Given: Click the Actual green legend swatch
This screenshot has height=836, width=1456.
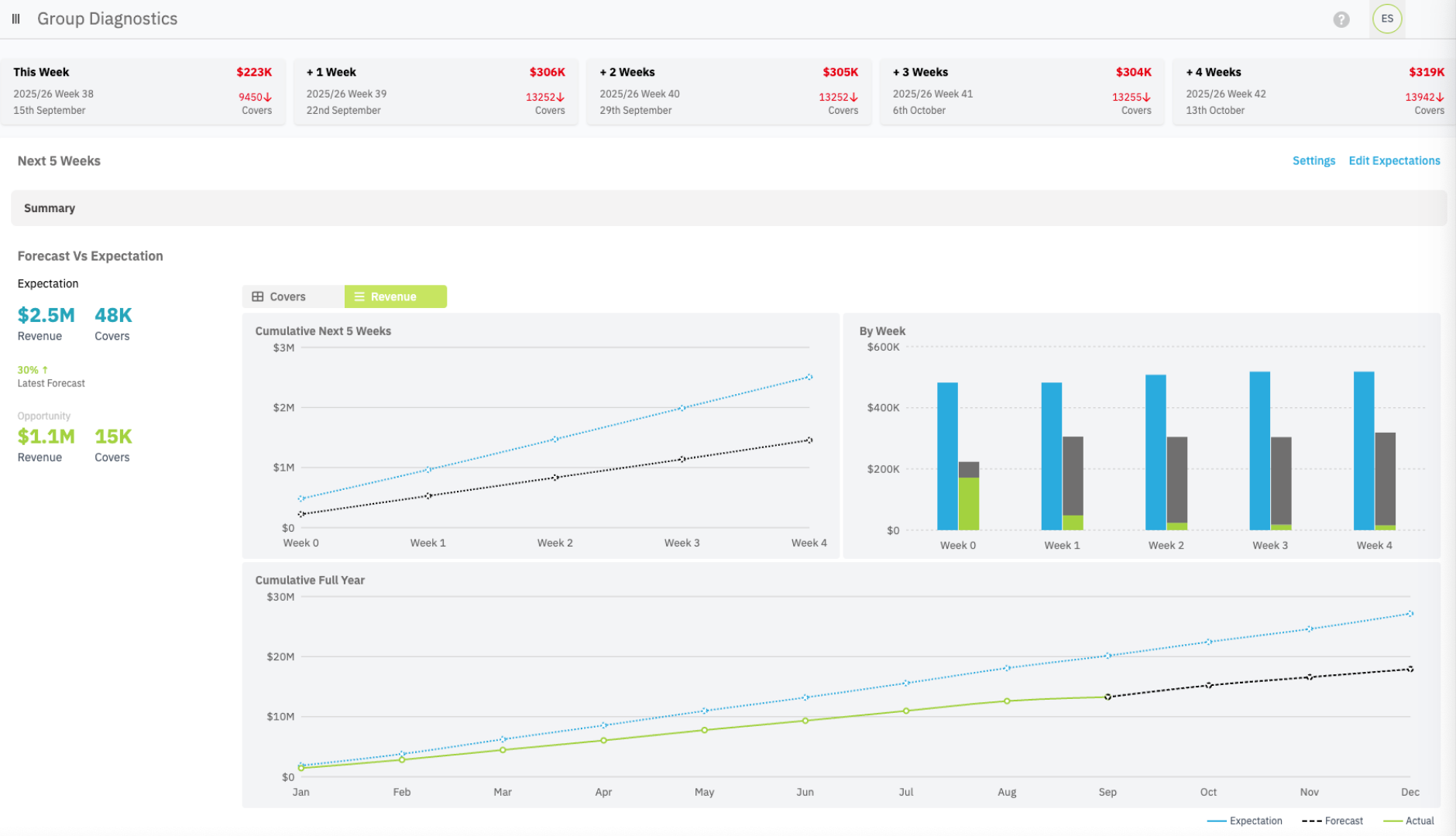Looking at the screenshot, I should [1392, 821].
